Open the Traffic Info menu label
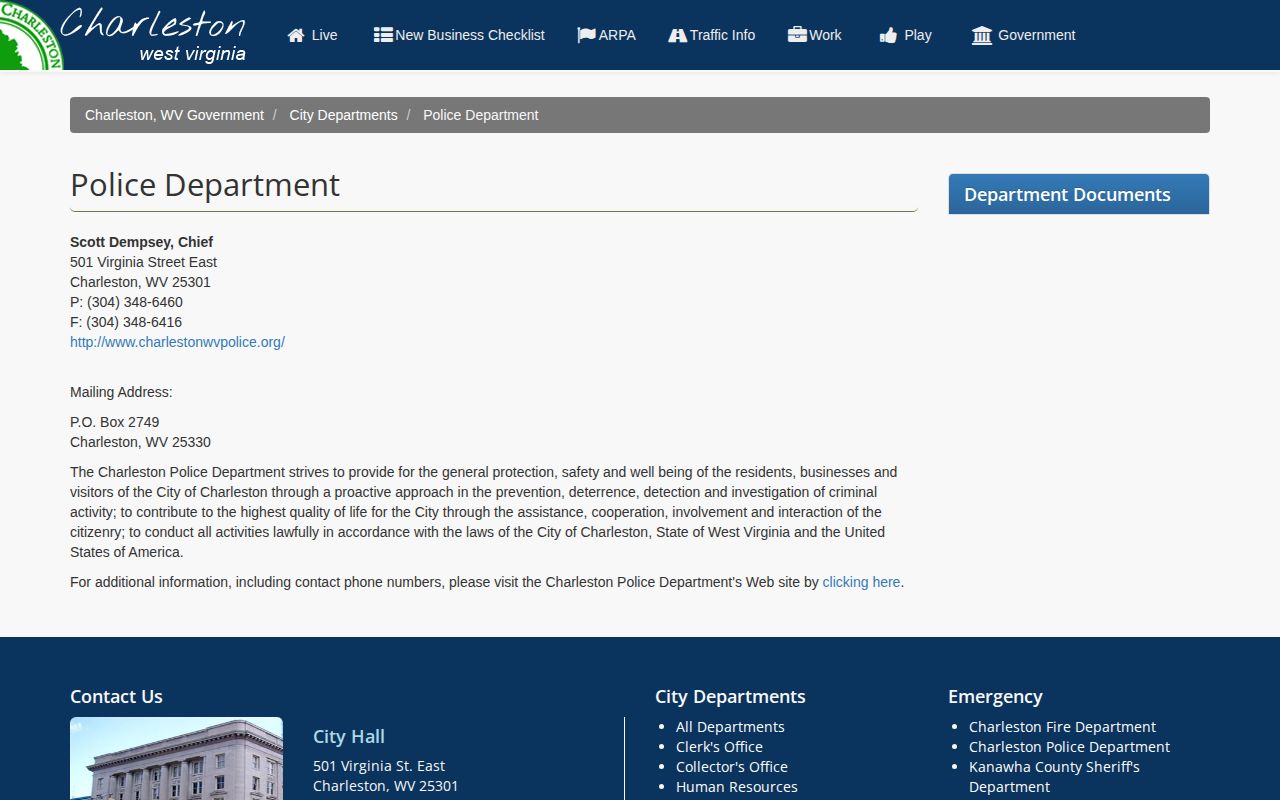Image resolution: width=1280 pixels, height=800 pixels. coord(722,35)
